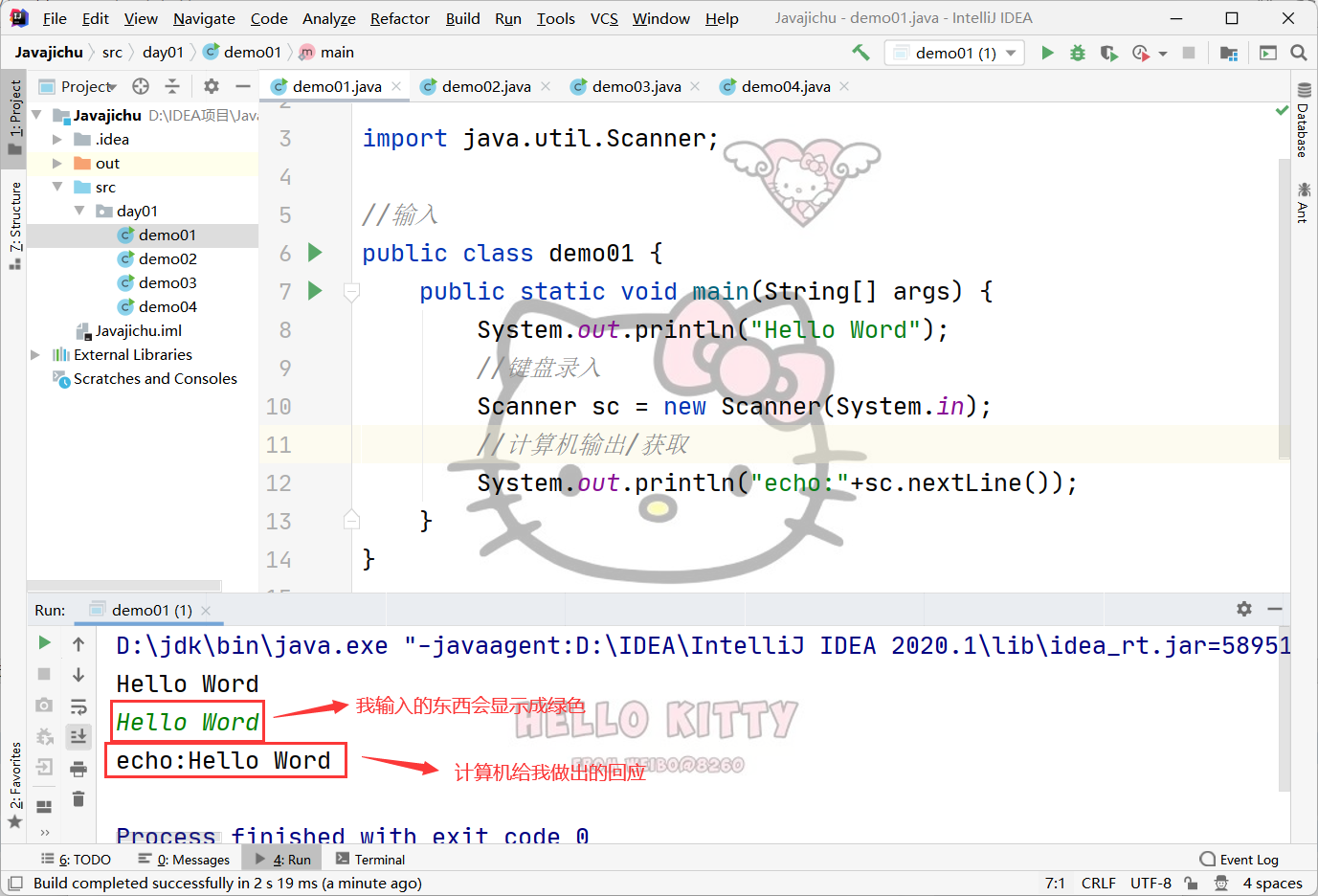Click the profiler clock run icon
This screenshot has width=1318, height=896.
[1140, 53]
